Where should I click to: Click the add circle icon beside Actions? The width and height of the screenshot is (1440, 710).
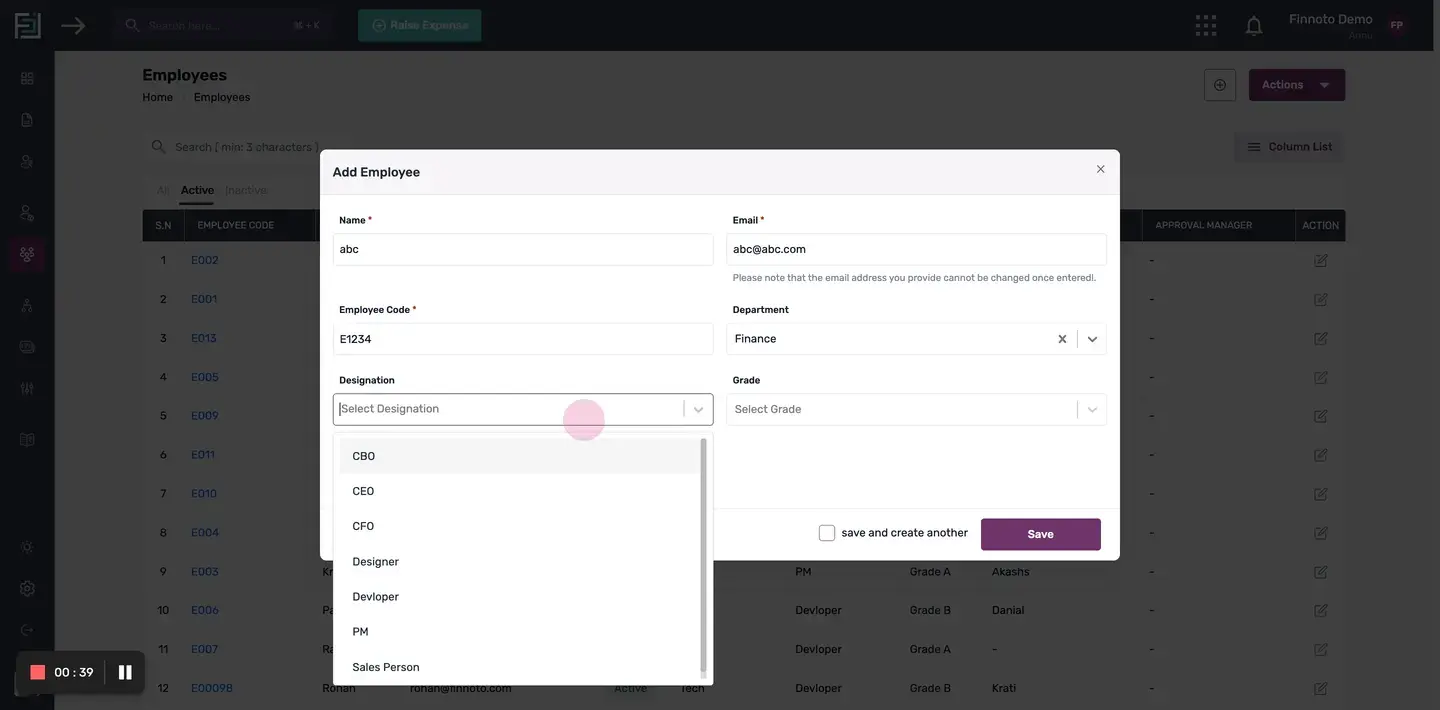[1220, 85]
